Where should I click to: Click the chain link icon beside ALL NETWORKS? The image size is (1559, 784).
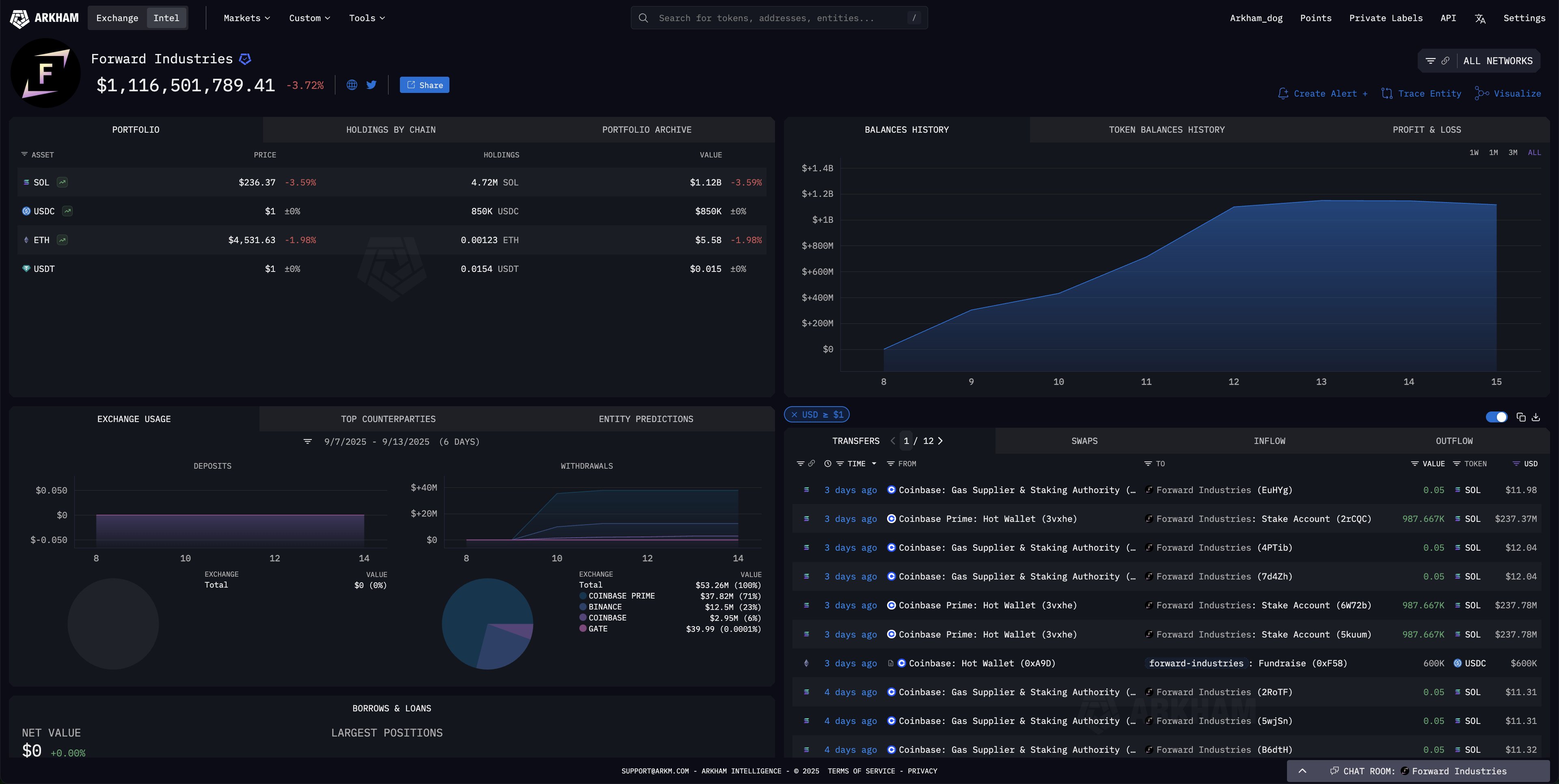pyautogui.click(x=1445, y=60)
